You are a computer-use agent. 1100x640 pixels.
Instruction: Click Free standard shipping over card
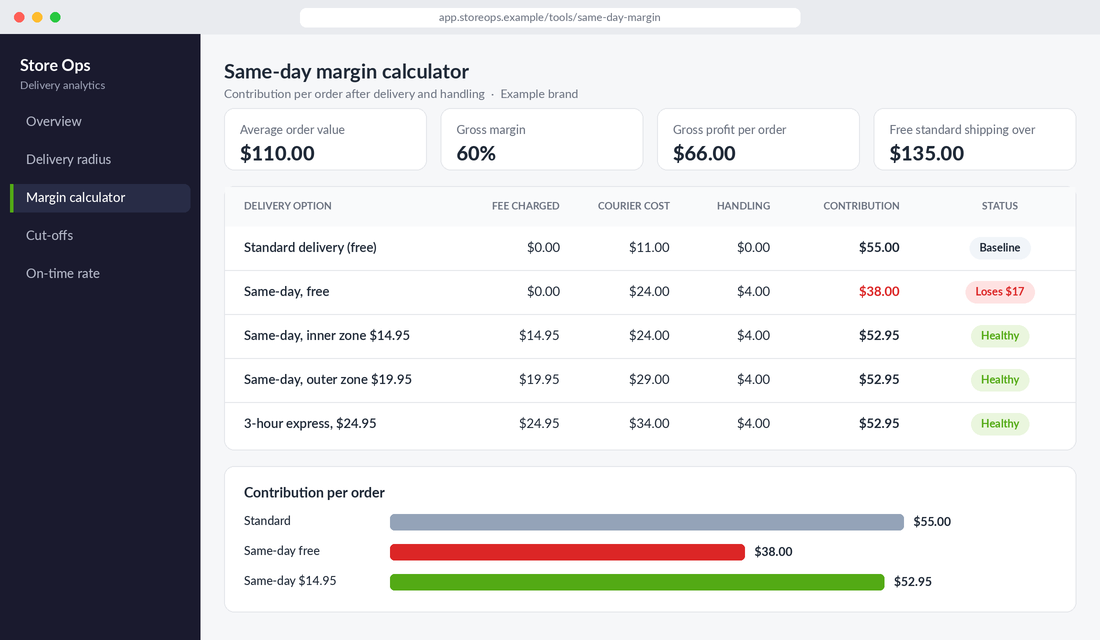click(974, 139)
